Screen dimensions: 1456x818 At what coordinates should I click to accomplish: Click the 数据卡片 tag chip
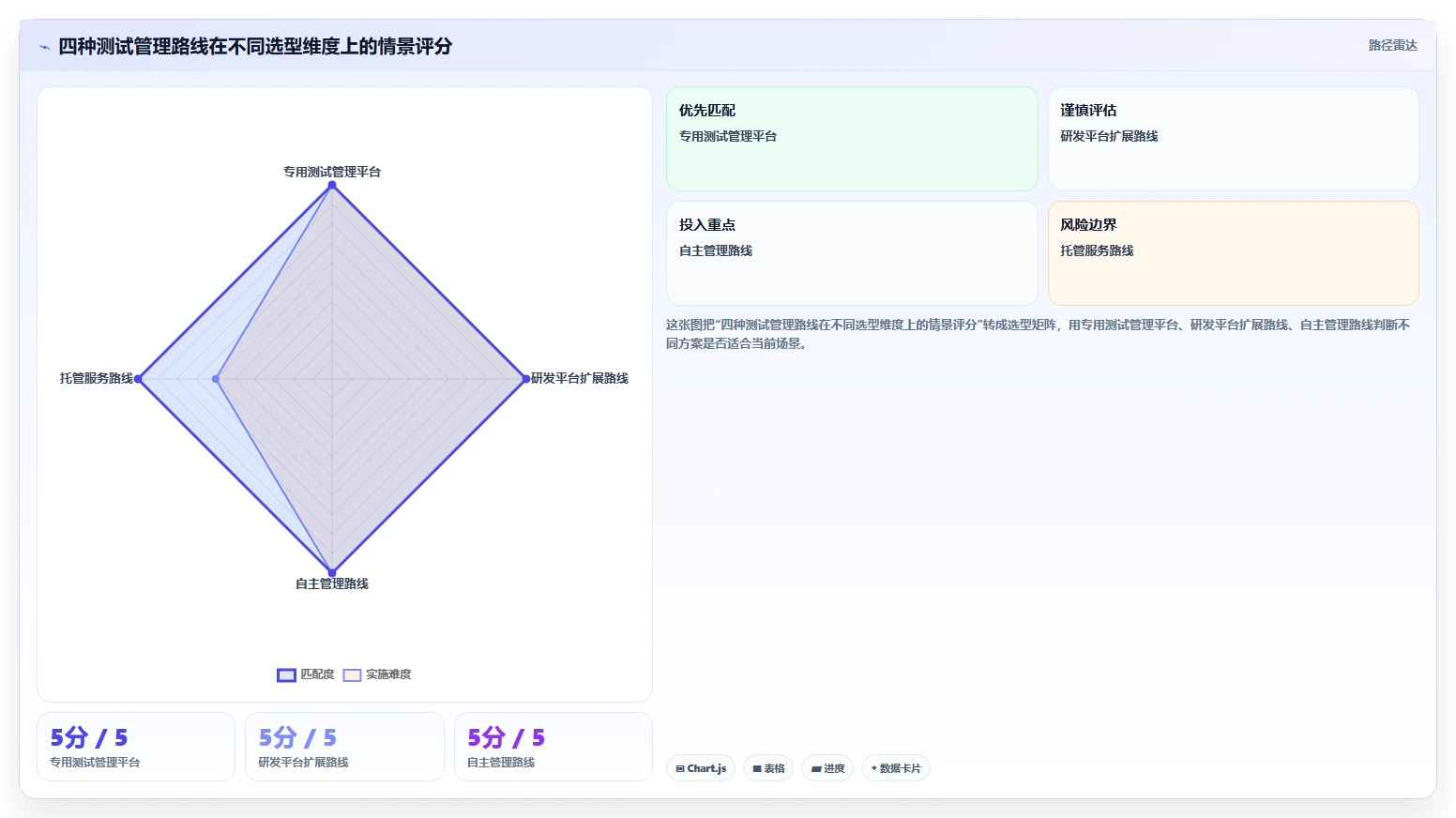point(896,768)
